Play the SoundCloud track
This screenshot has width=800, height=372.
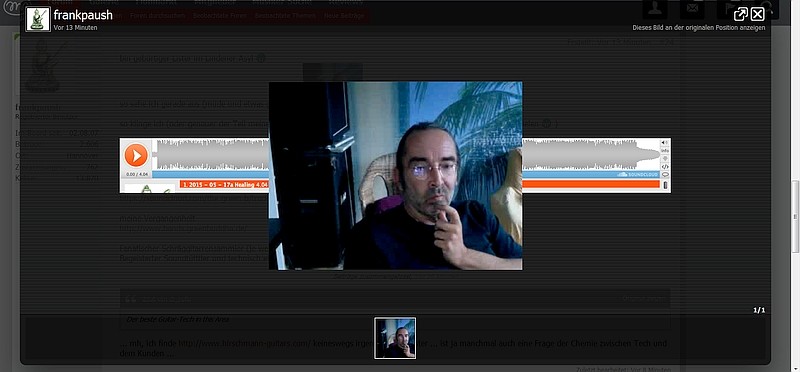pyautogui.click(x=136, y=155)
